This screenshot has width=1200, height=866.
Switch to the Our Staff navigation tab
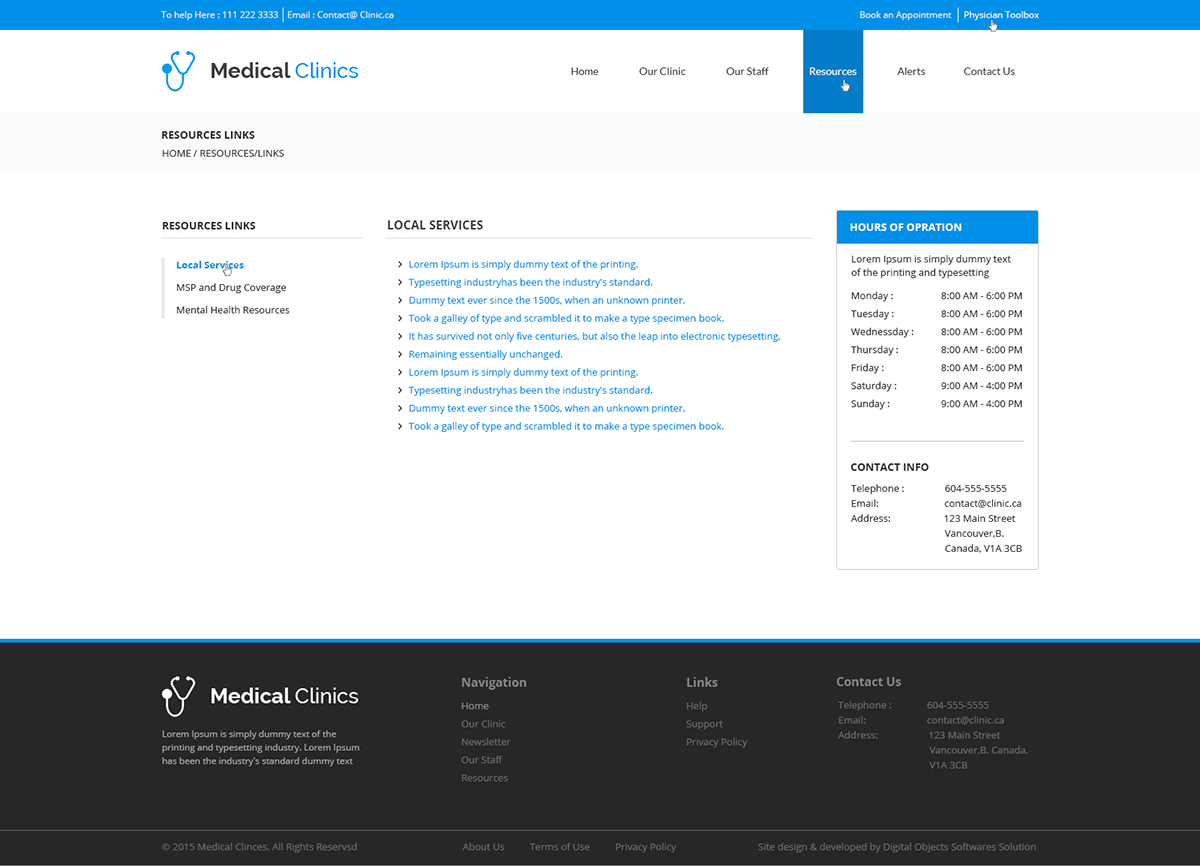[747, 71]
